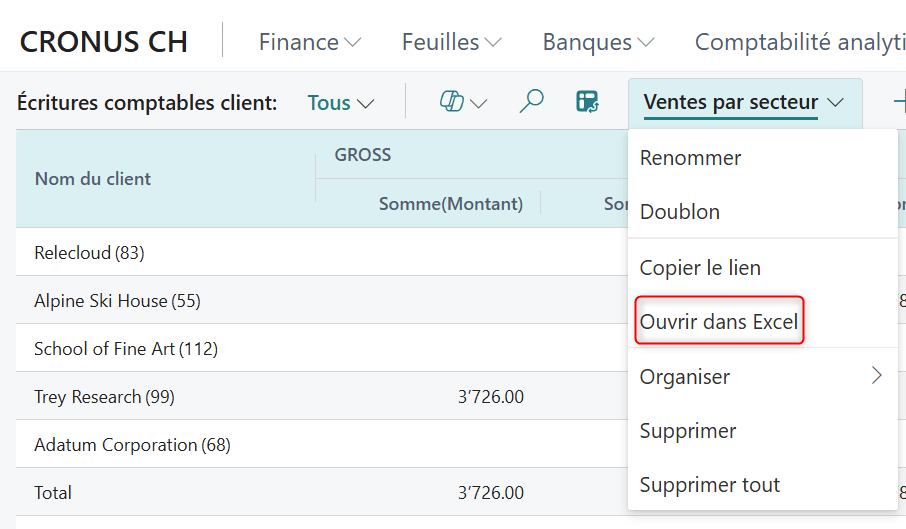Choose Ouvrir dans Excel
This screenshot has width=906, height=529.
click(x=719, y=322)
